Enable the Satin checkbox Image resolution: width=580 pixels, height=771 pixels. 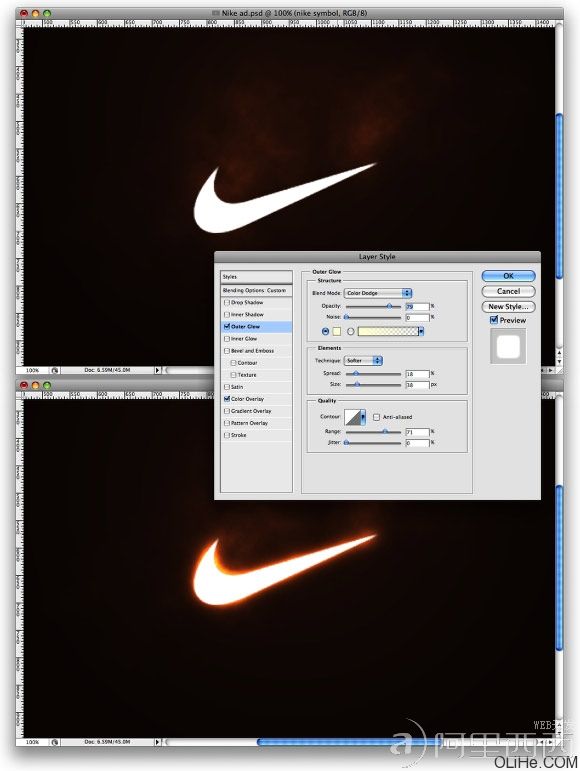pyautogui.click(x=227, y=387)
